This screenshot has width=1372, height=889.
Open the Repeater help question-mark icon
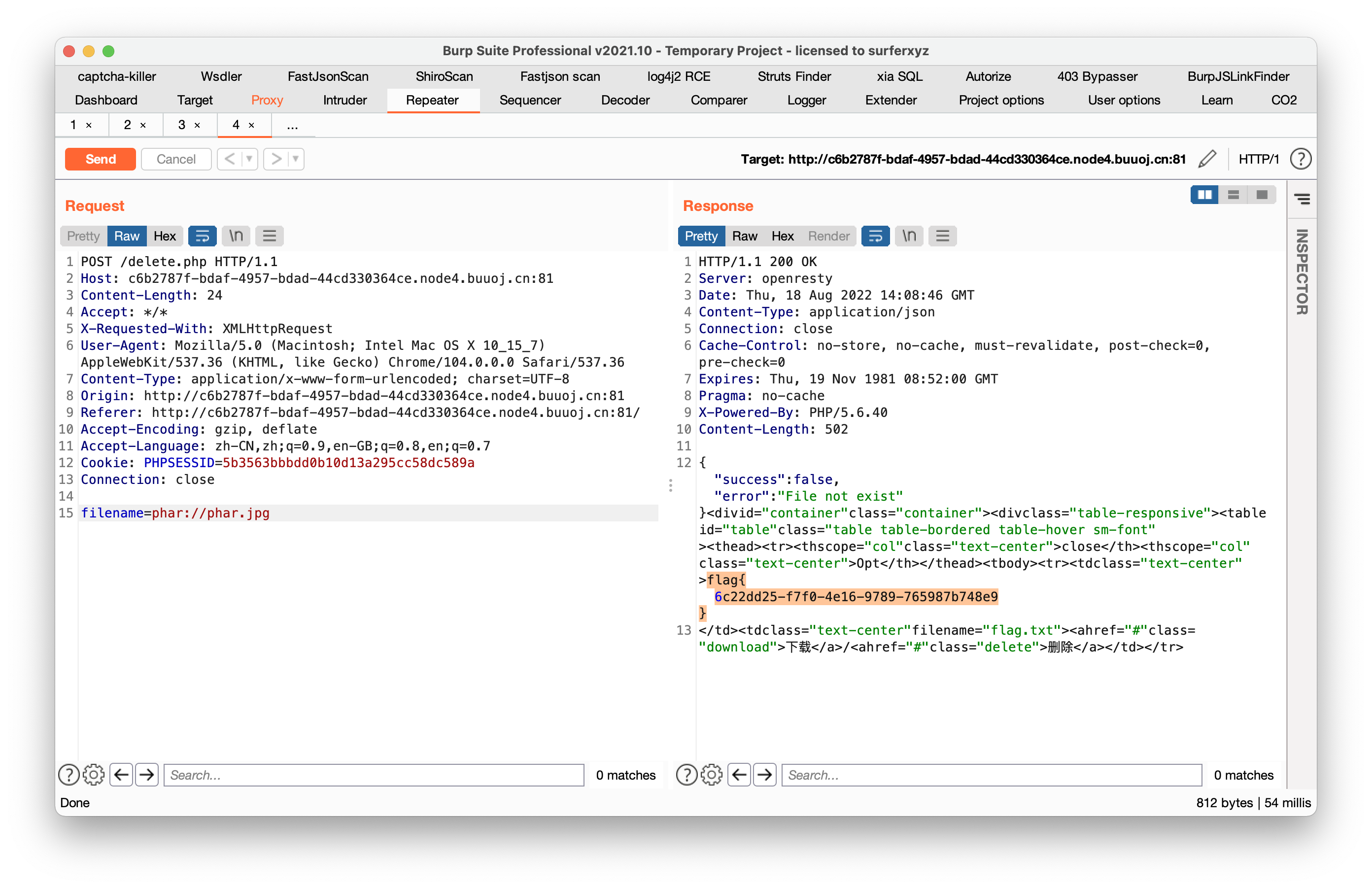[1300, 159]
